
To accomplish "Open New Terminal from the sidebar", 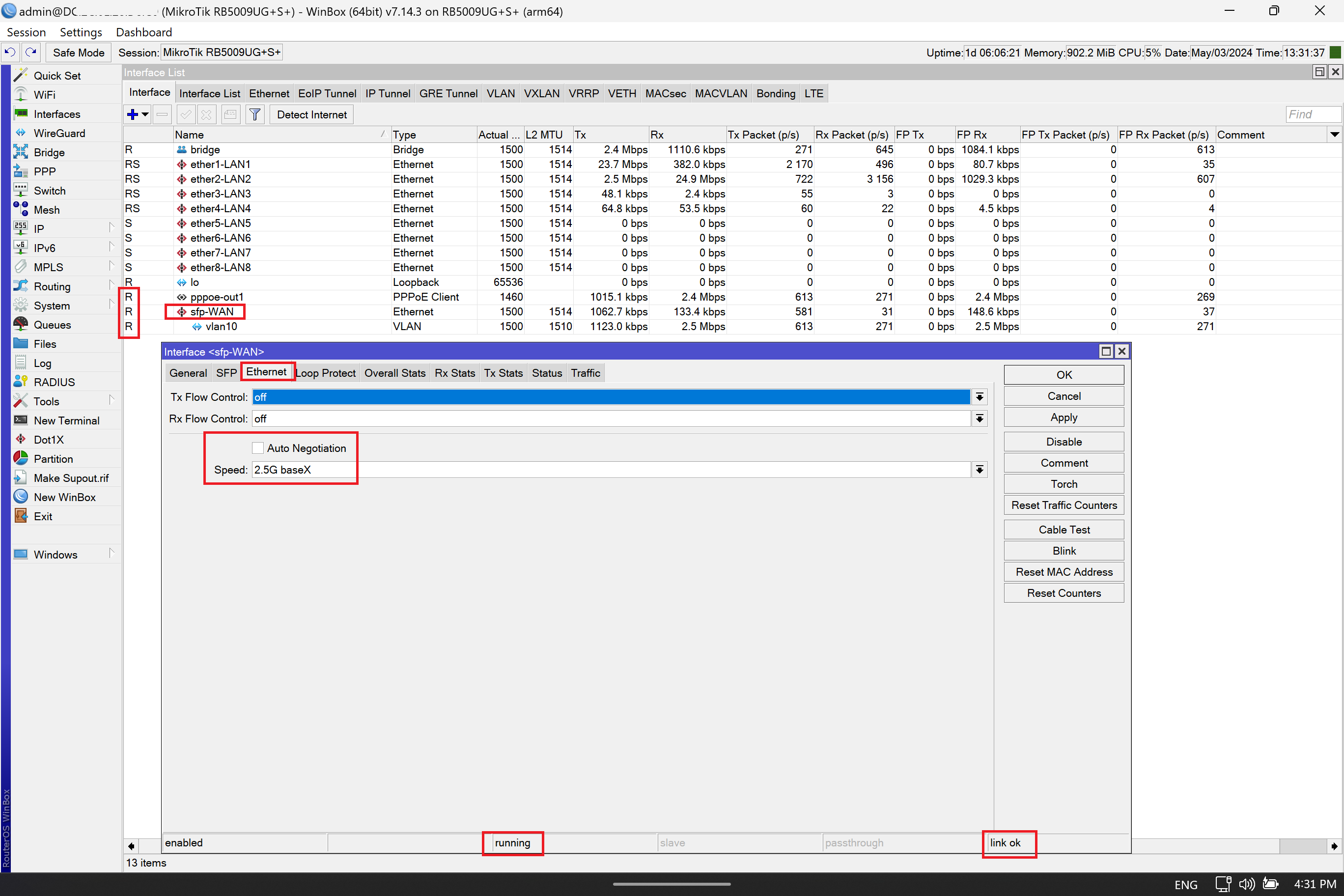I will (x=66, y=420).
